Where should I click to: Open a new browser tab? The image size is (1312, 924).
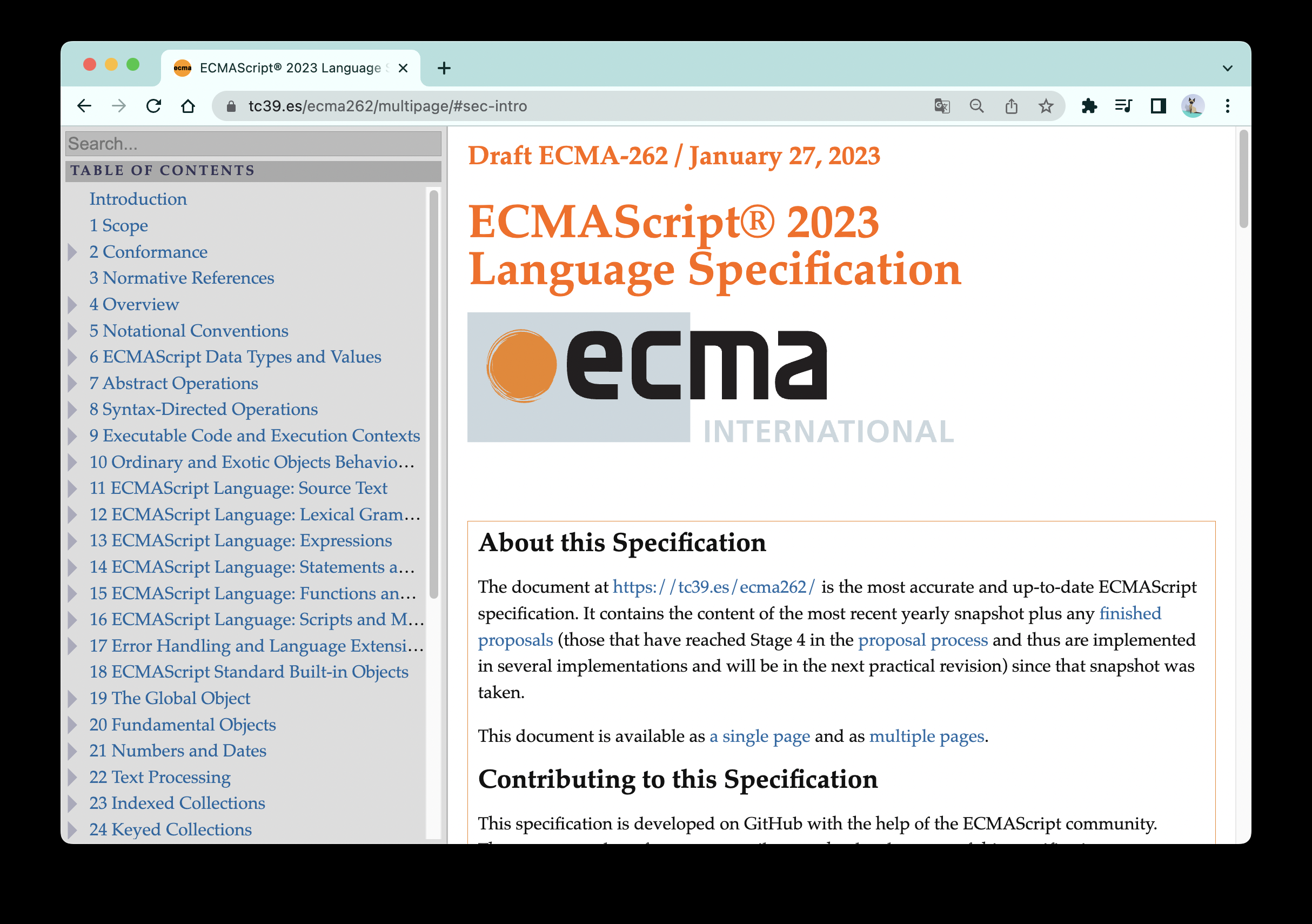(444, 69)
